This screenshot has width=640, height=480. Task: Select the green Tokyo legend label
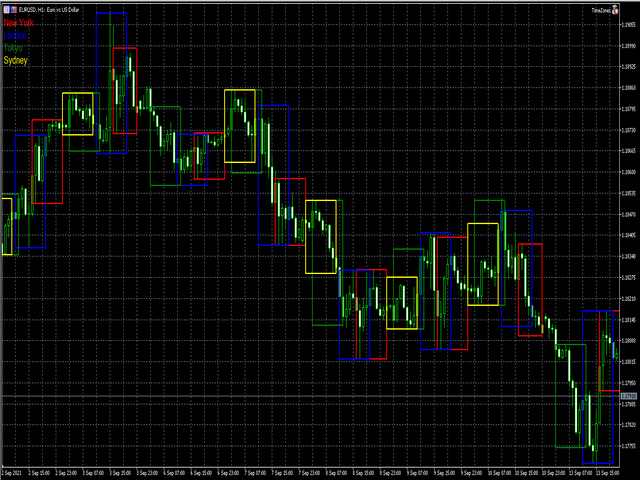click(13, 48)
